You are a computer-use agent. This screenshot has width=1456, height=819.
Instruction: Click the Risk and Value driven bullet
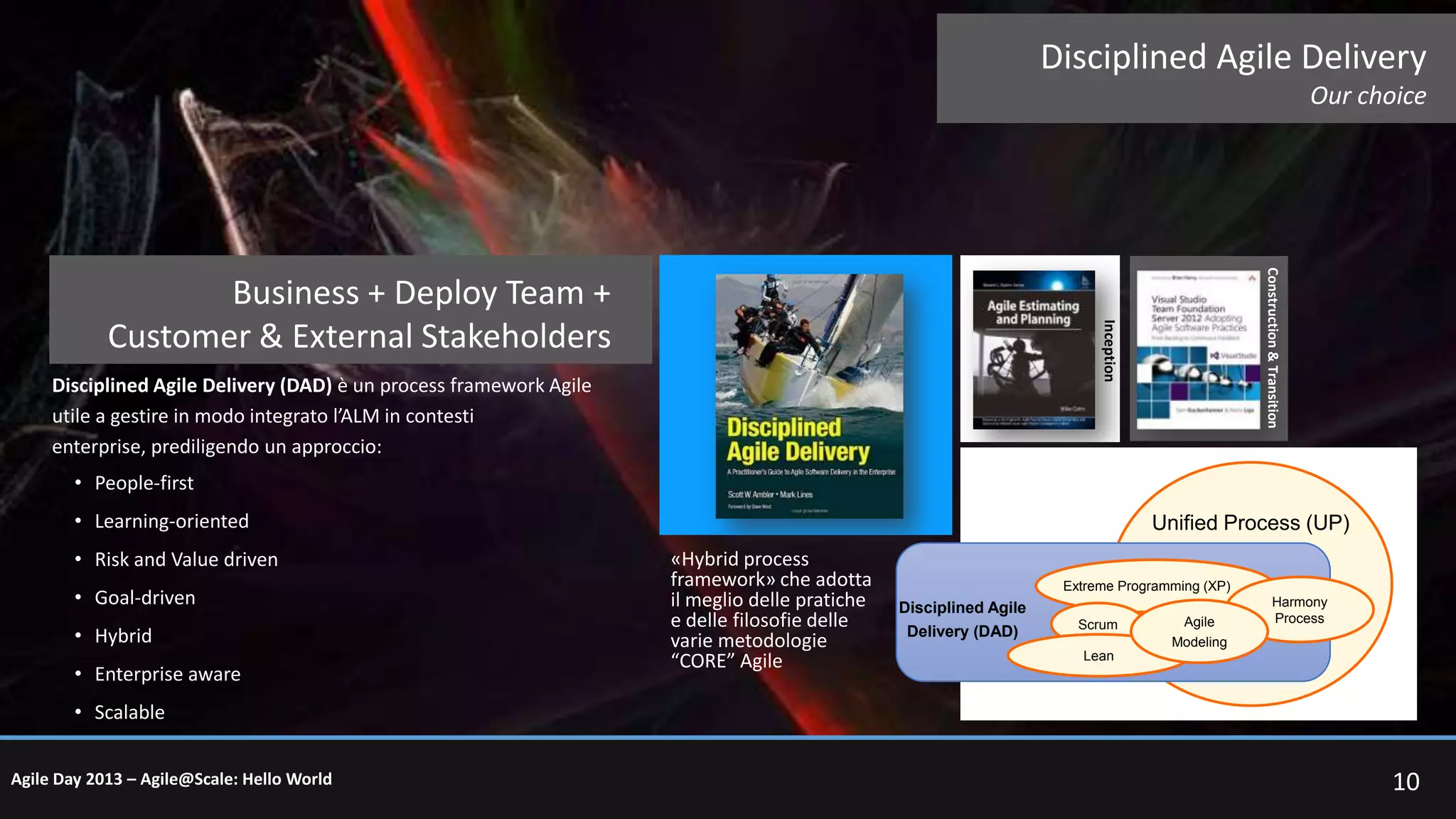[x=186, y=560]
